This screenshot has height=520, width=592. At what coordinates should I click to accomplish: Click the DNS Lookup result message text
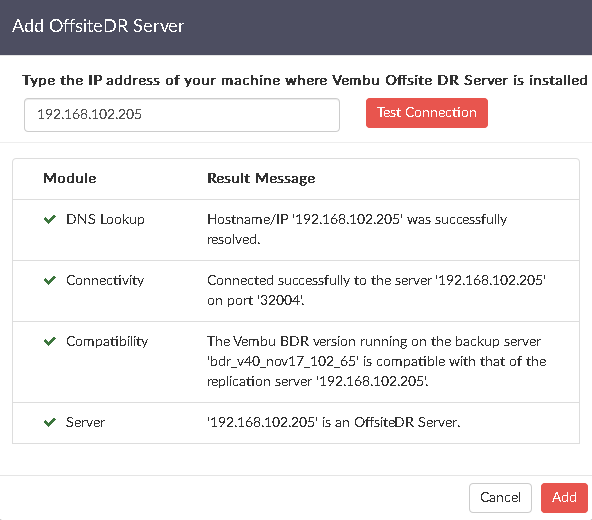[357, 229]
